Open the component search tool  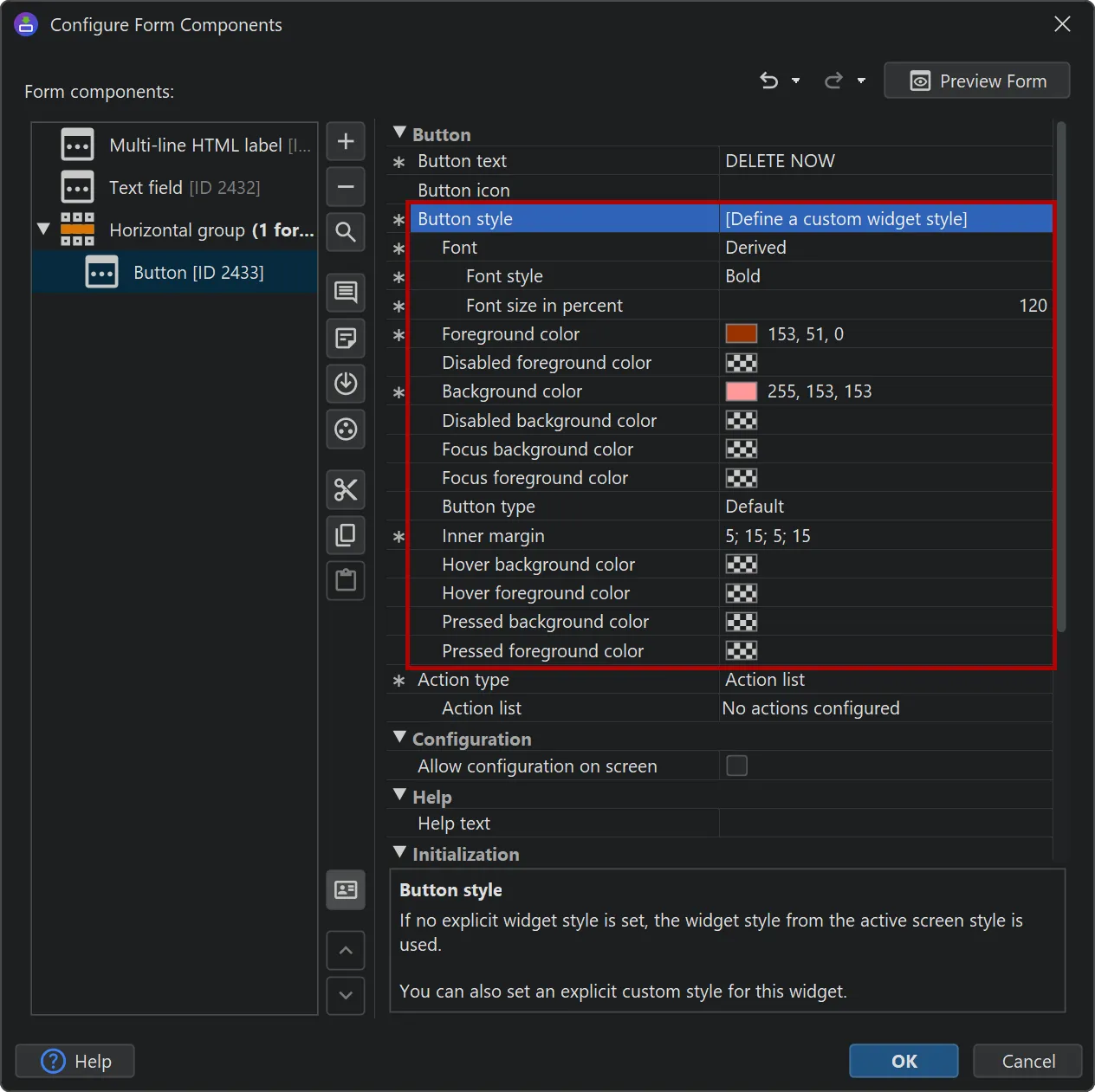[x=346, y=232]
